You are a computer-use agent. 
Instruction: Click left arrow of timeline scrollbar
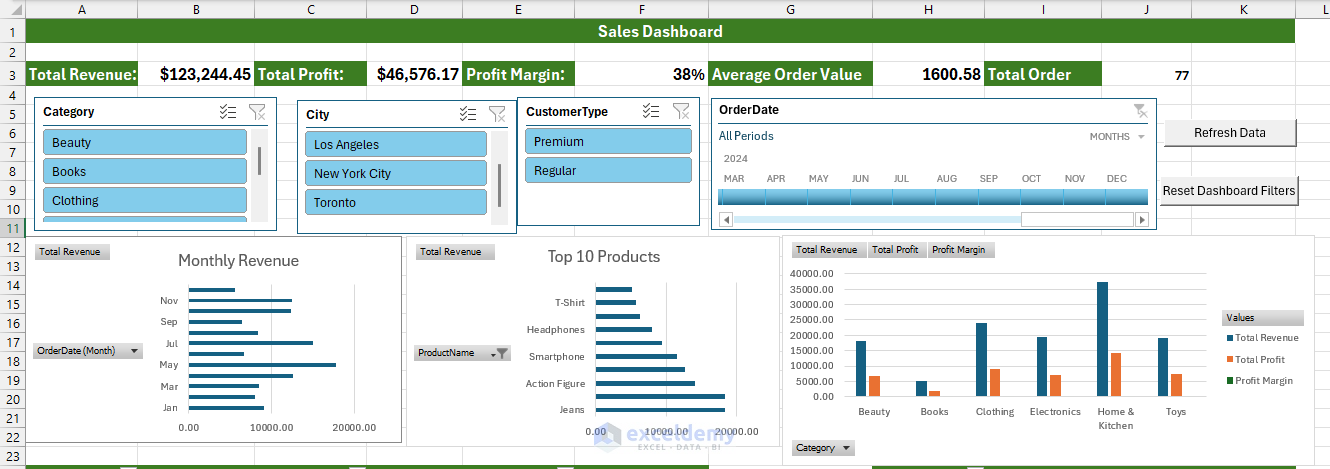[x=726, y=219]
